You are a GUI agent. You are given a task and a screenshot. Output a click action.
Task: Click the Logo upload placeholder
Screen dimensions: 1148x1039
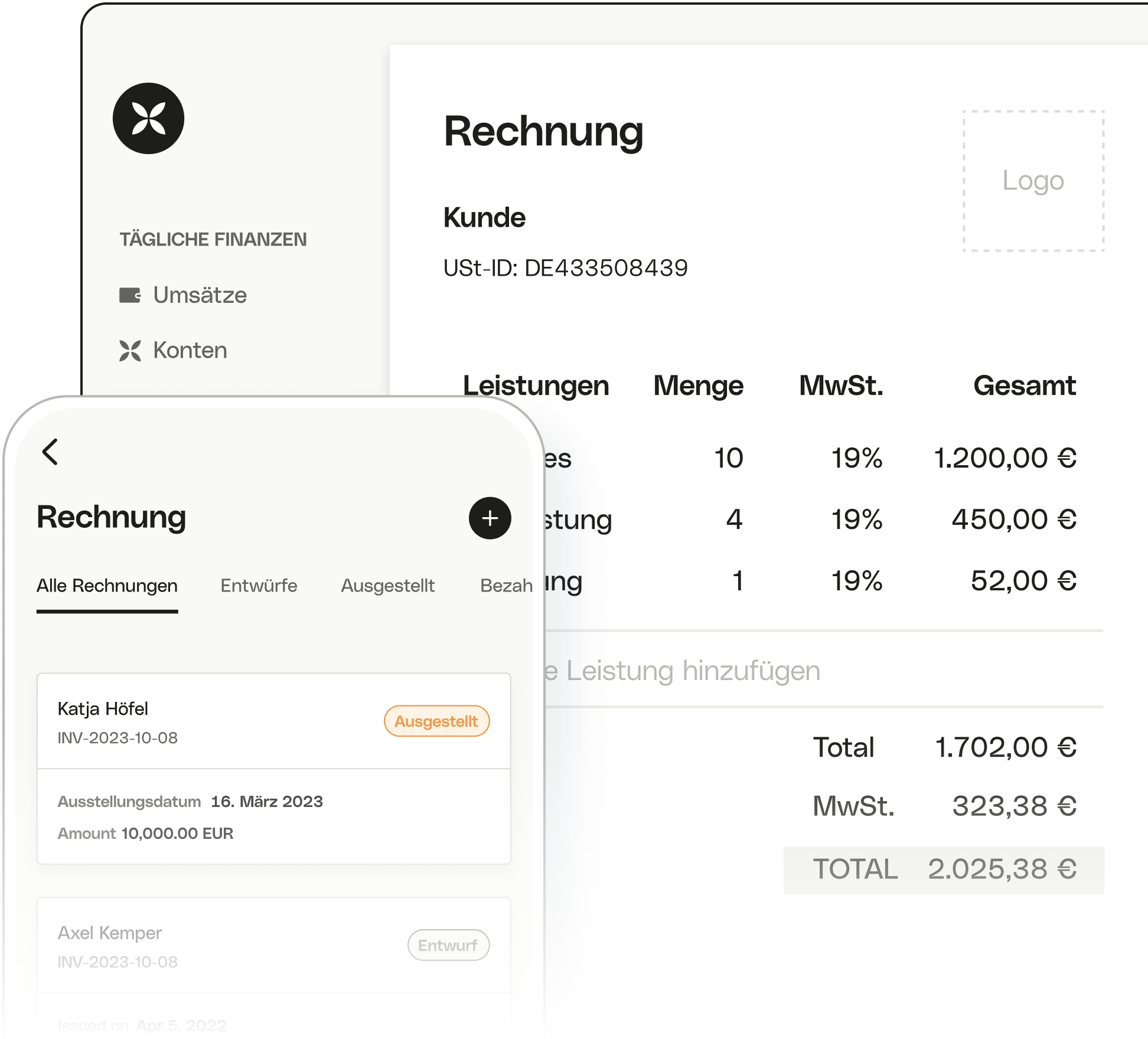(x=1033, y=181)
